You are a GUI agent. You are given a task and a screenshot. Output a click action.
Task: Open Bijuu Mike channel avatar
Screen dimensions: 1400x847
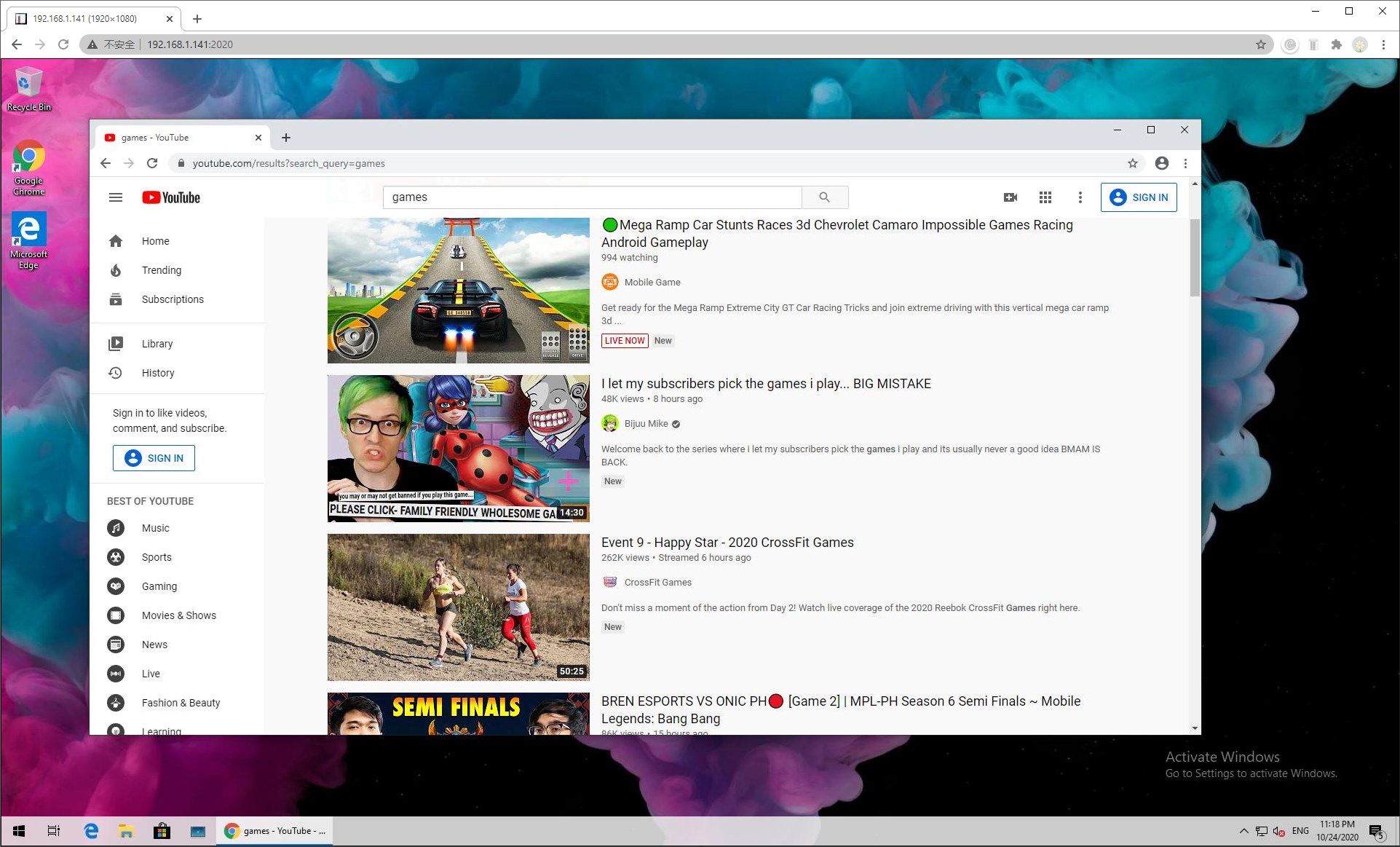pyautogui.click(x=610, y=423)
